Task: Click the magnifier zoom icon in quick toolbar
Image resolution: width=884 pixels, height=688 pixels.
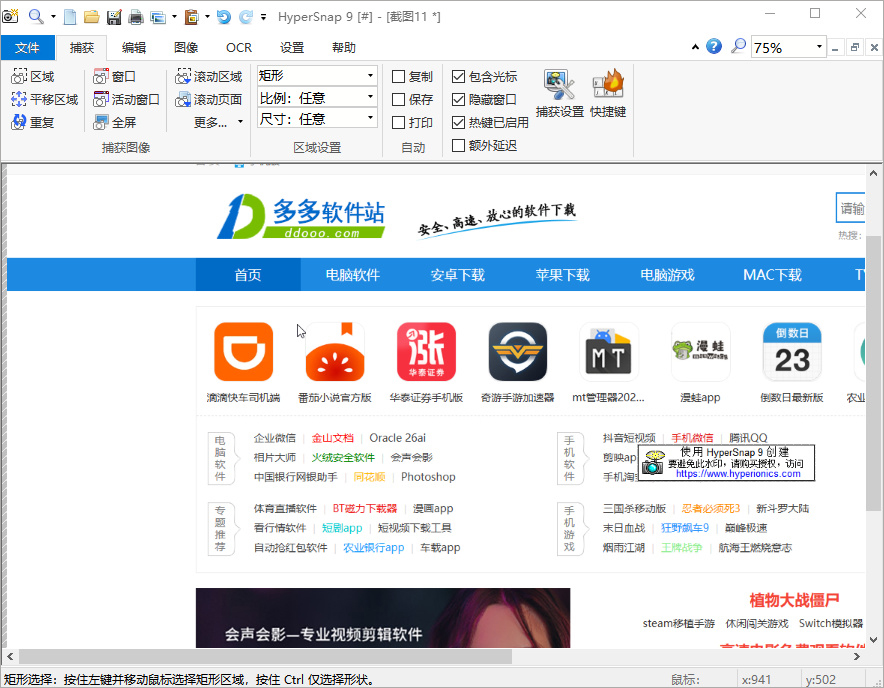Action: [36, 16]
